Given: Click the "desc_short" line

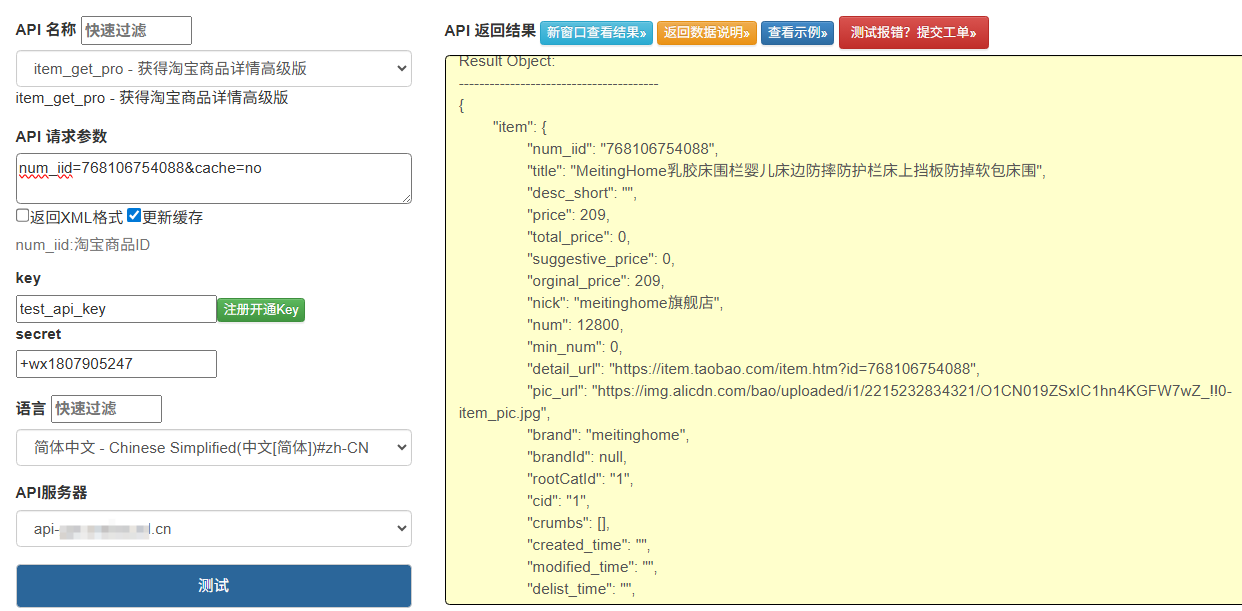Looking at the screenshot, I should [582, 193].
